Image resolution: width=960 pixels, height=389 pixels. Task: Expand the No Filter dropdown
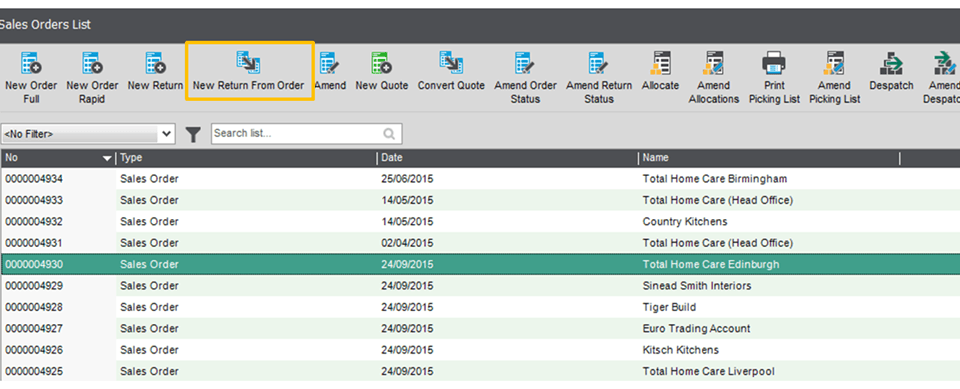click(x=88, y=134)
